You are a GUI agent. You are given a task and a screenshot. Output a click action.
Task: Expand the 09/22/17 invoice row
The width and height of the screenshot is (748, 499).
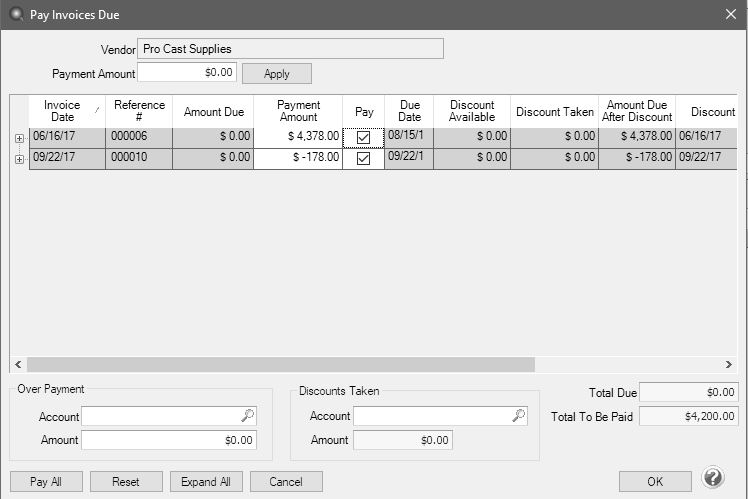pyautogui.click(x=19, y=159)
